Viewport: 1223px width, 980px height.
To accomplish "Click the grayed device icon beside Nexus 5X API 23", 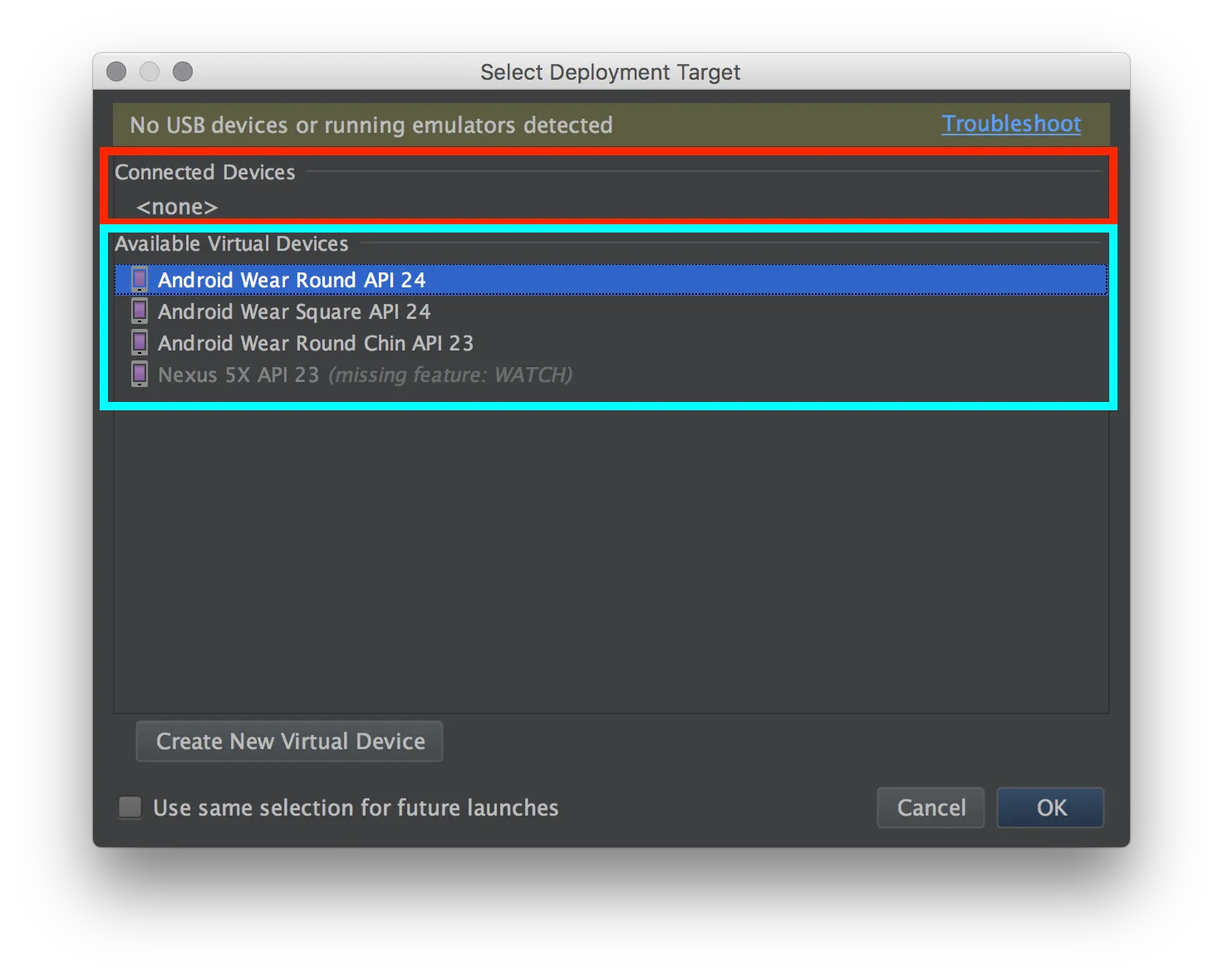I will (139, 375).
